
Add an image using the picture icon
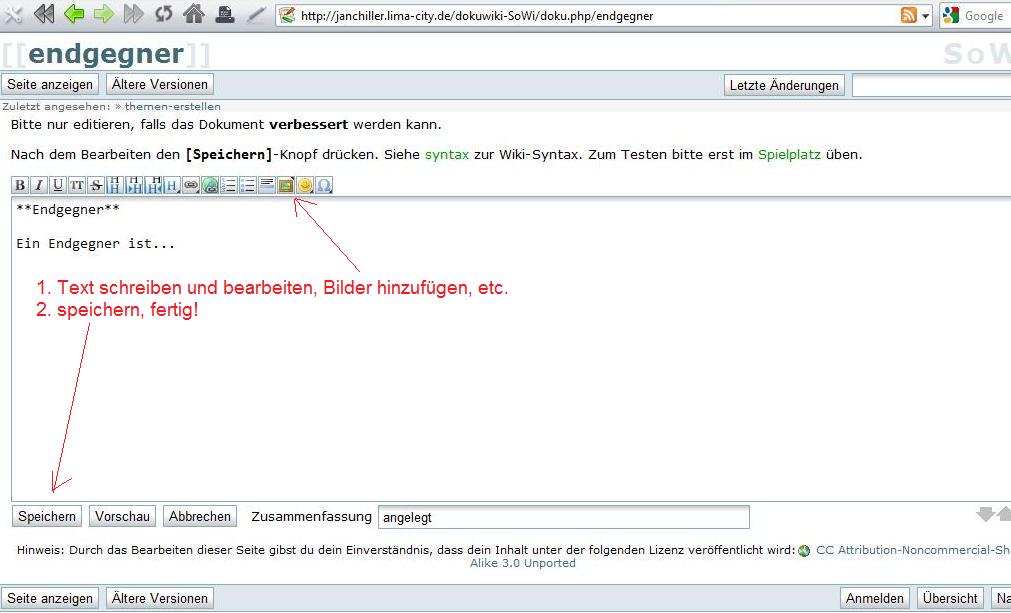tap(286, 185)
